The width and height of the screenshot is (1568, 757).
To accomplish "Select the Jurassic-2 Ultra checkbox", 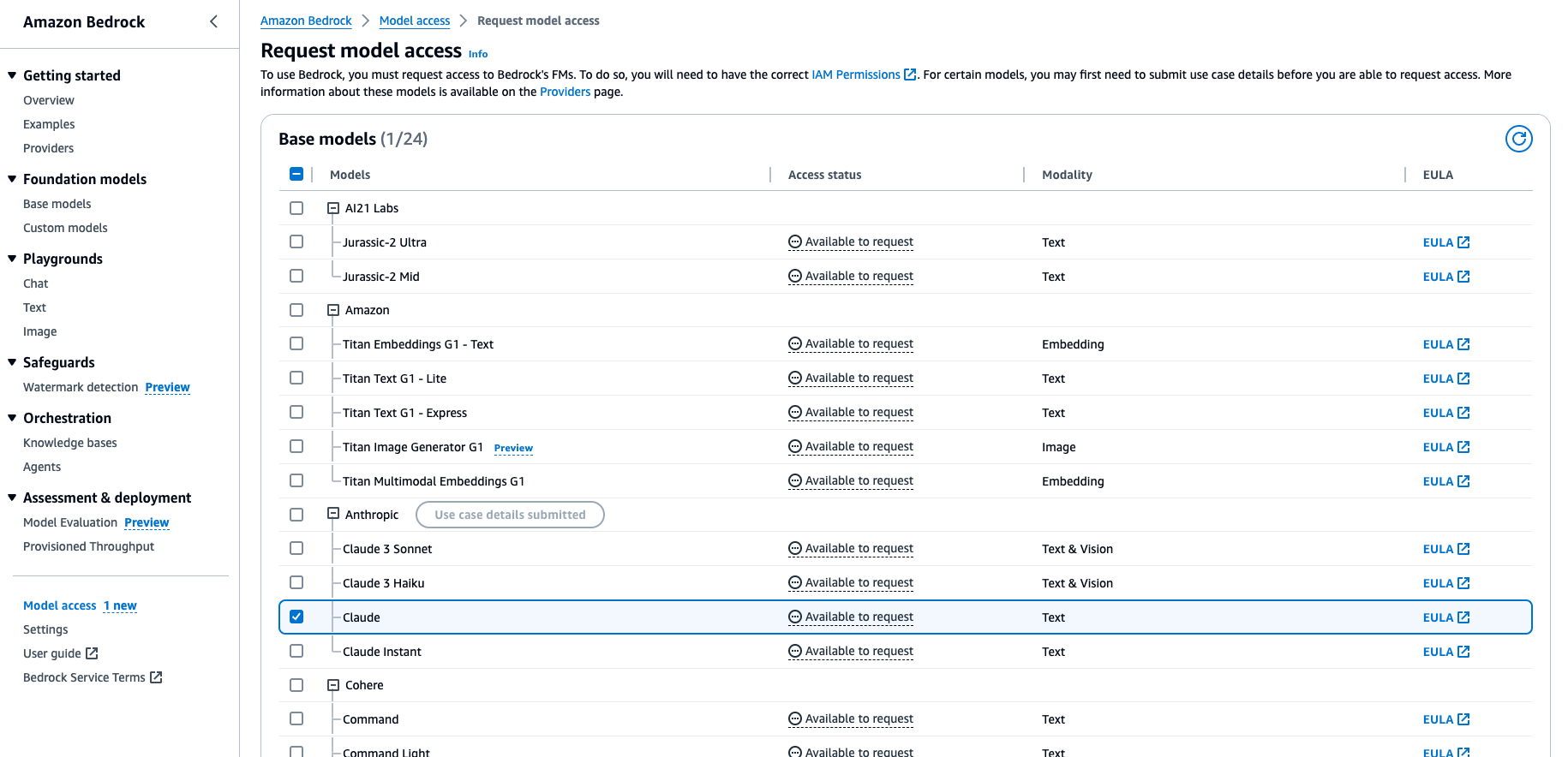I will [x=296, y=241].
